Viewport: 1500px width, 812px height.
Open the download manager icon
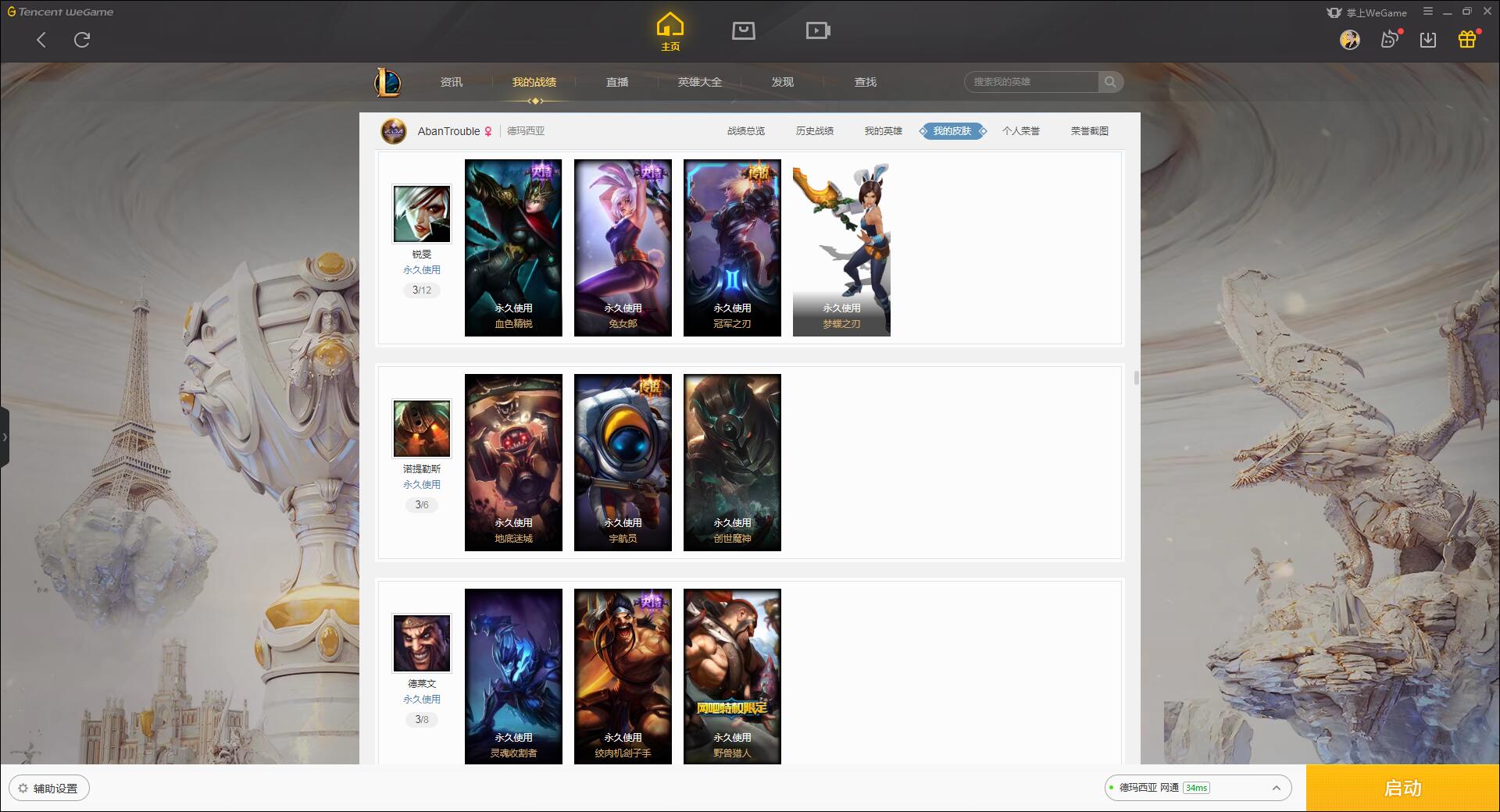pyautogui.click(x=1428, y=39)
